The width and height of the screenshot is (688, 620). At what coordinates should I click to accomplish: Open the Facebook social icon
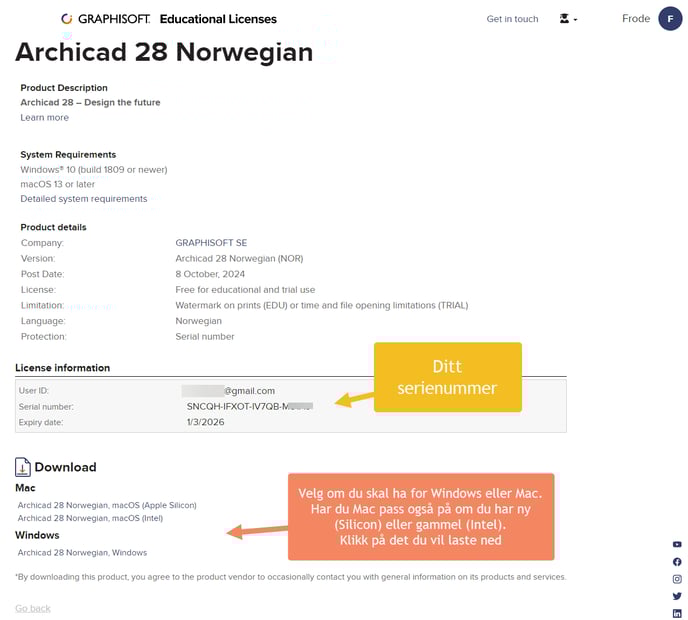coord(677,562)
